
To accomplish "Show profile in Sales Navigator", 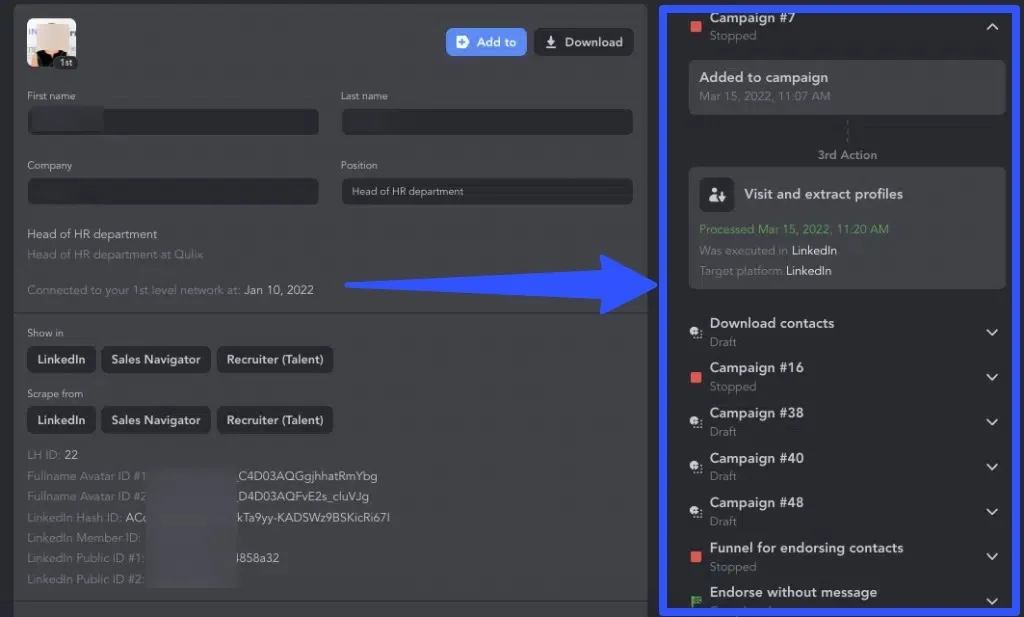I will tap(156, 360).
